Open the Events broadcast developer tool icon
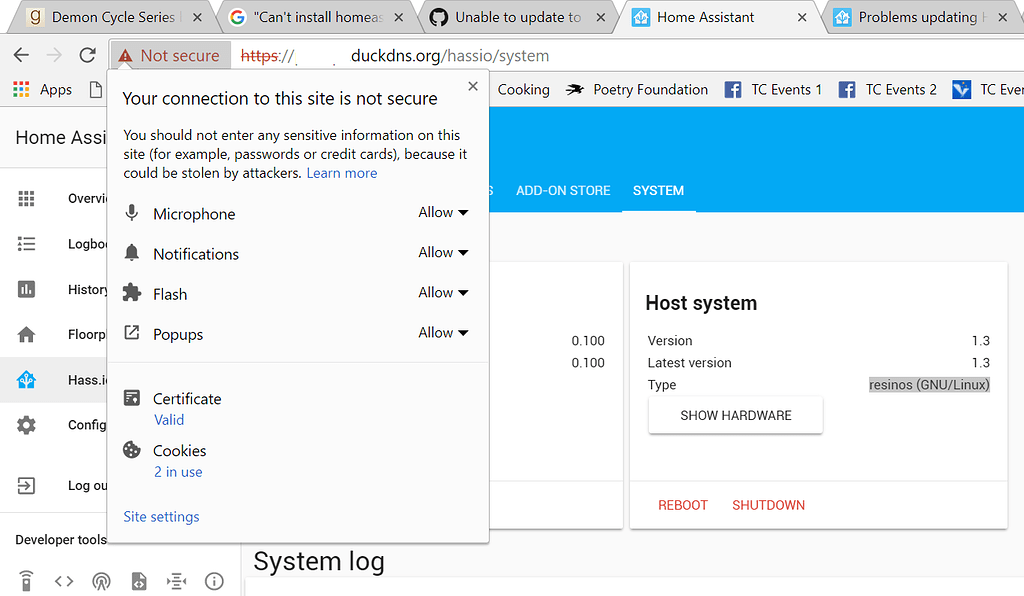 click(x=101, y=581)
